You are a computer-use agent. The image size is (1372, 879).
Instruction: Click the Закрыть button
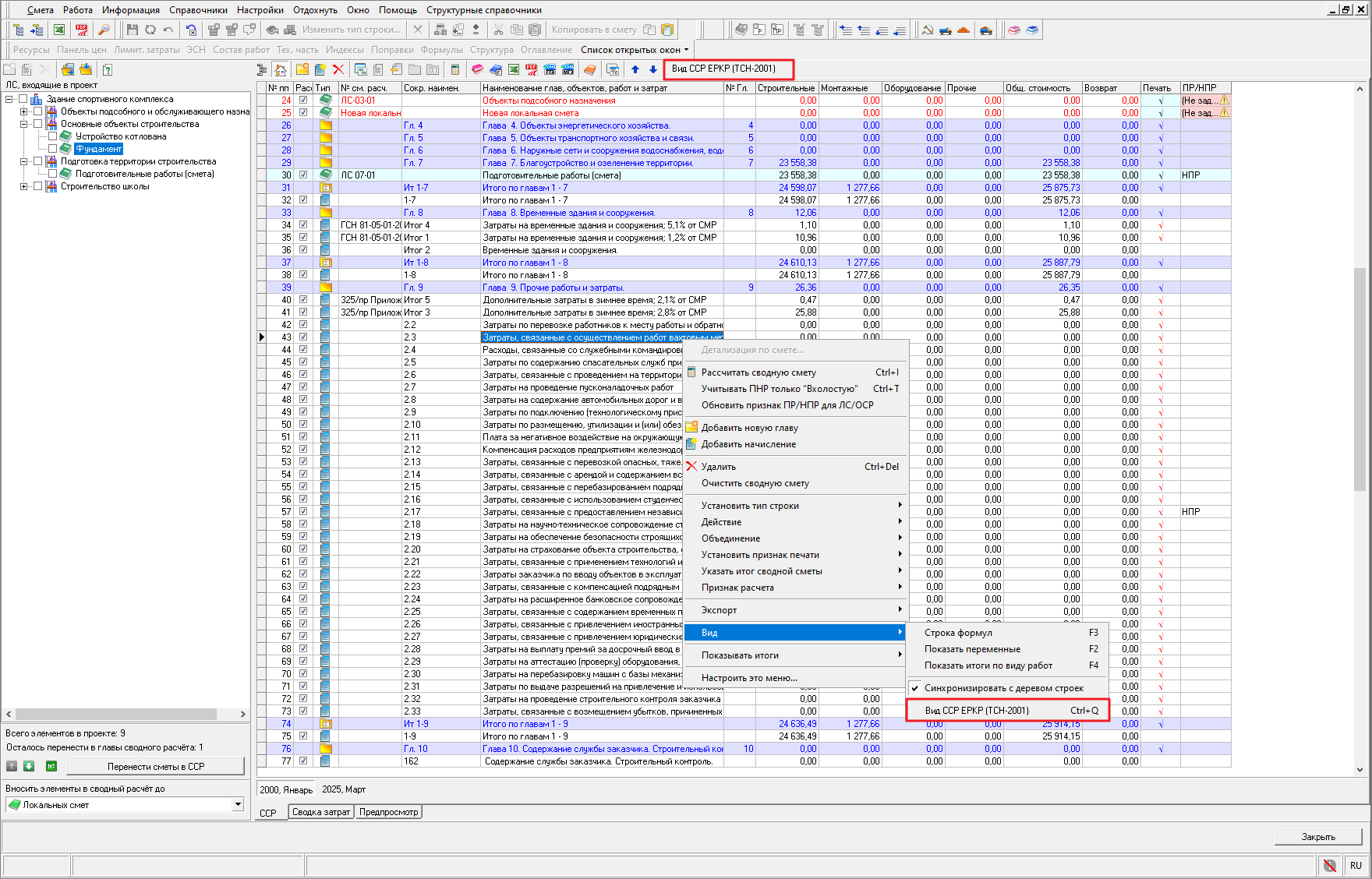tap(1318, 837)
